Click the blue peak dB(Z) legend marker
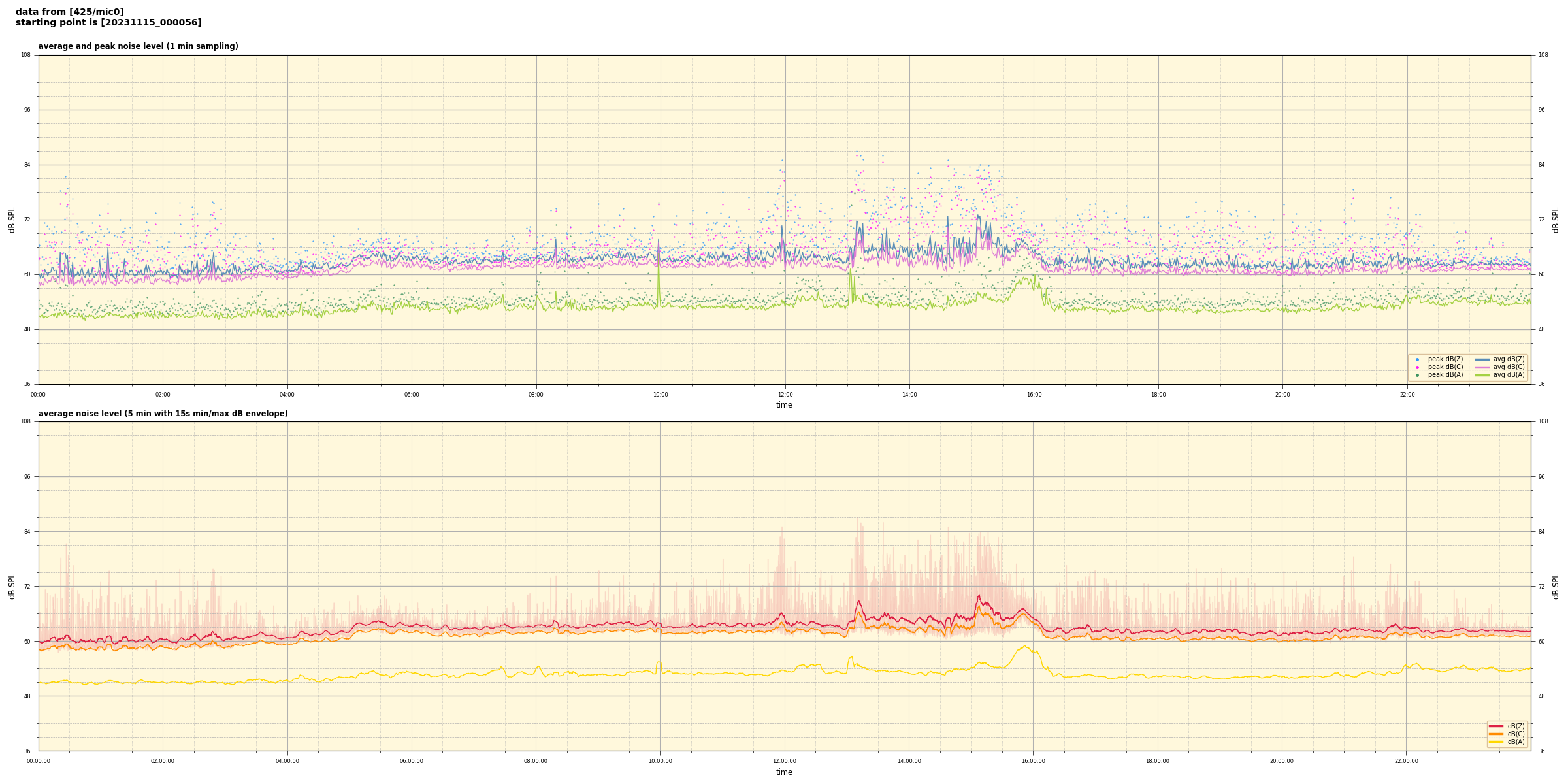The width and height of the screenshot is (1568, 784). pyautogui.click(x=1417, y=359)
